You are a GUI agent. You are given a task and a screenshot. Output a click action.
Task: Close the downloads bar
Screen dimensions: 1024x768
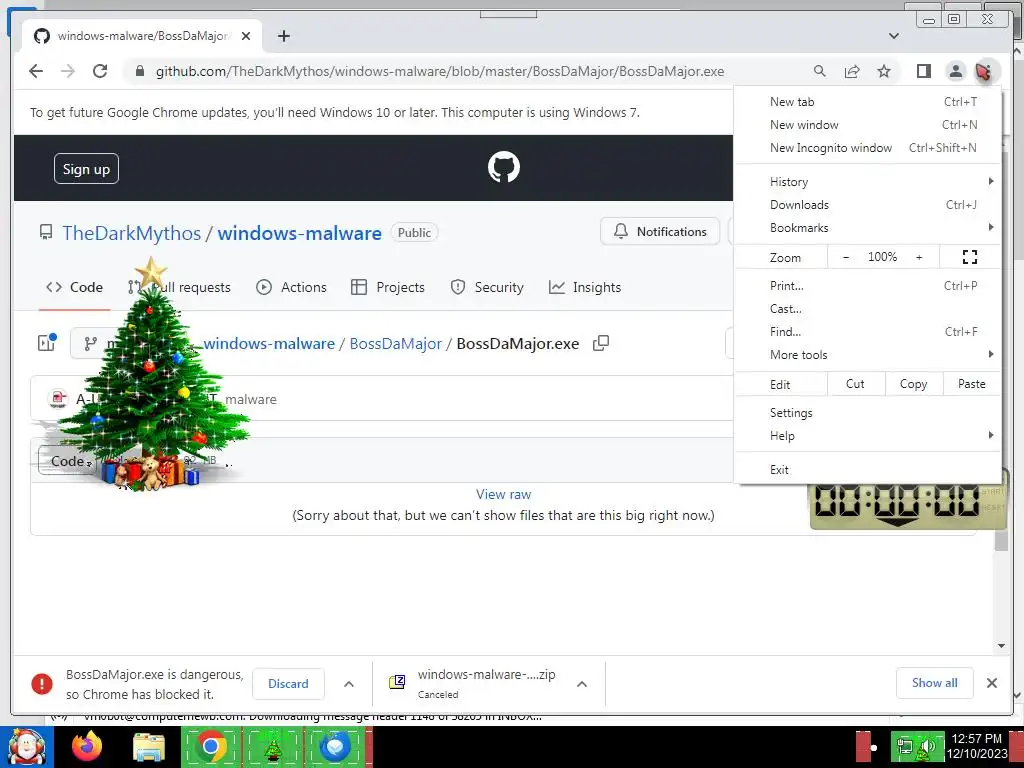click(991, 683)
